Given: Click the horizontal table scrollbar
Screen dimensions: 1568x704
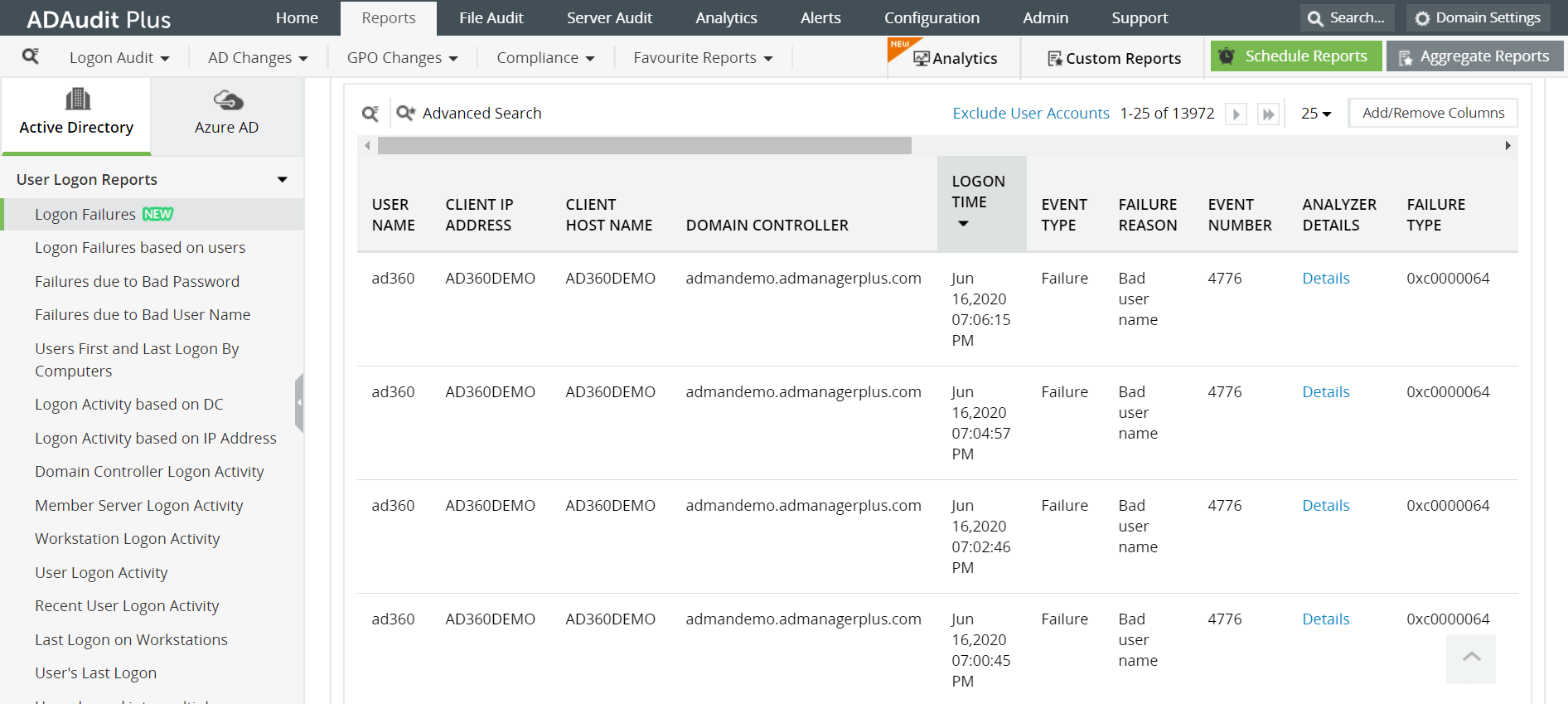Looking at the screenshot, I should (x=645, y=146).
